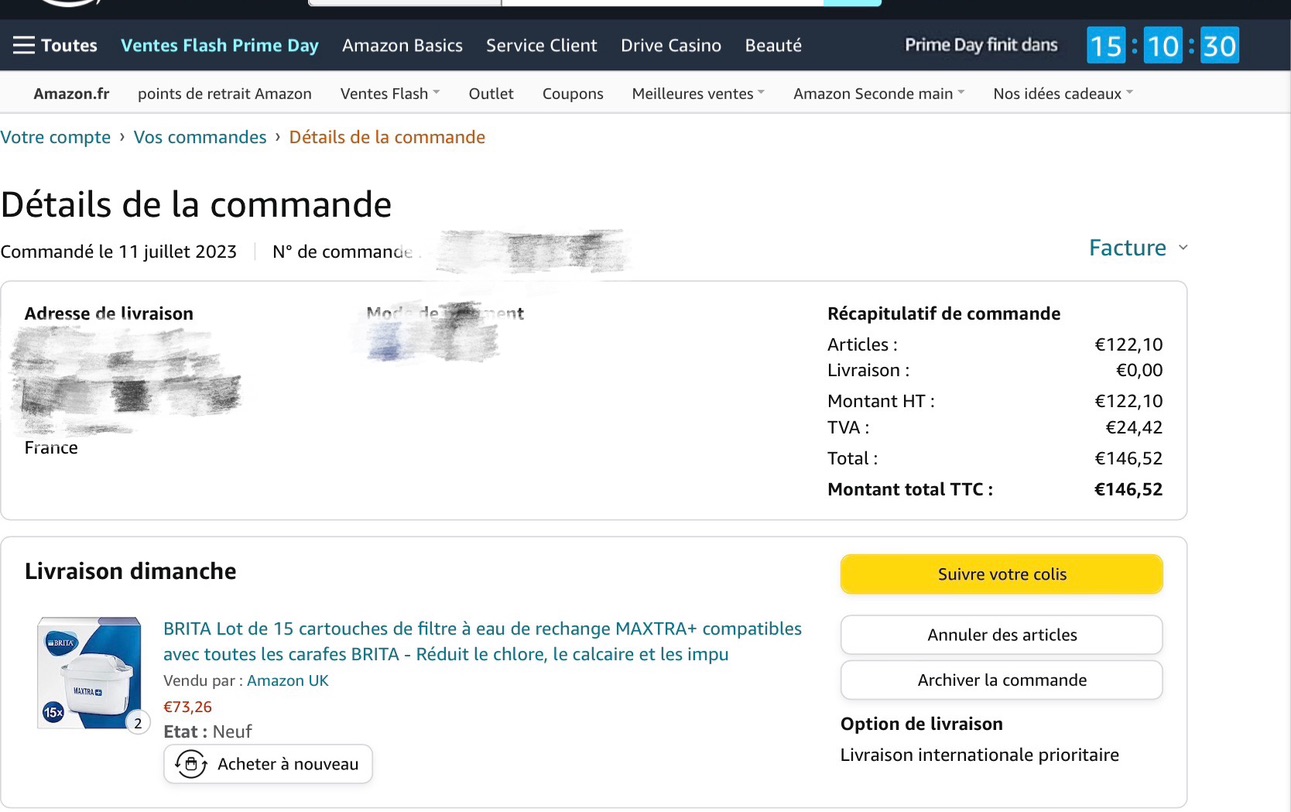Click Archiver la commande button
This screenshot has height=812, width=1291.
(1002, 680)
